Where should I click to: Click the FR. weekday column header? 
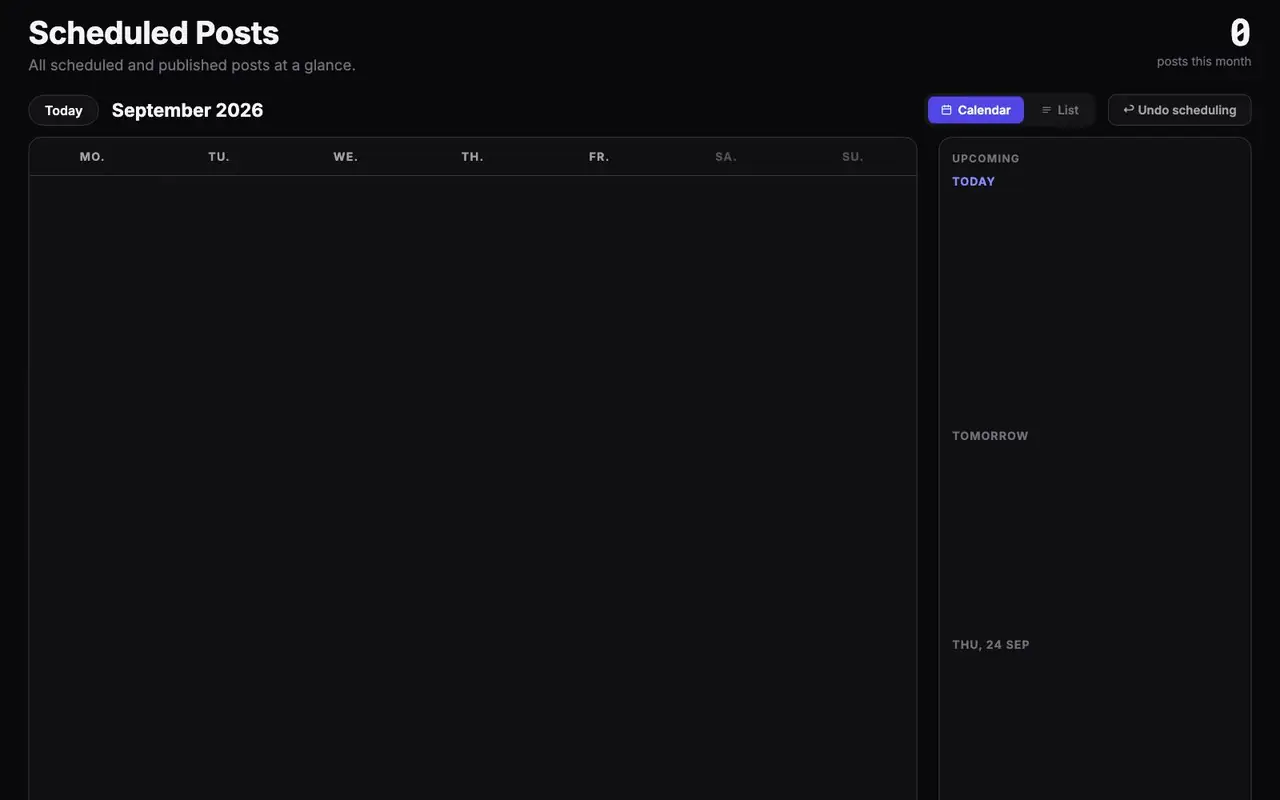(599, 157)
